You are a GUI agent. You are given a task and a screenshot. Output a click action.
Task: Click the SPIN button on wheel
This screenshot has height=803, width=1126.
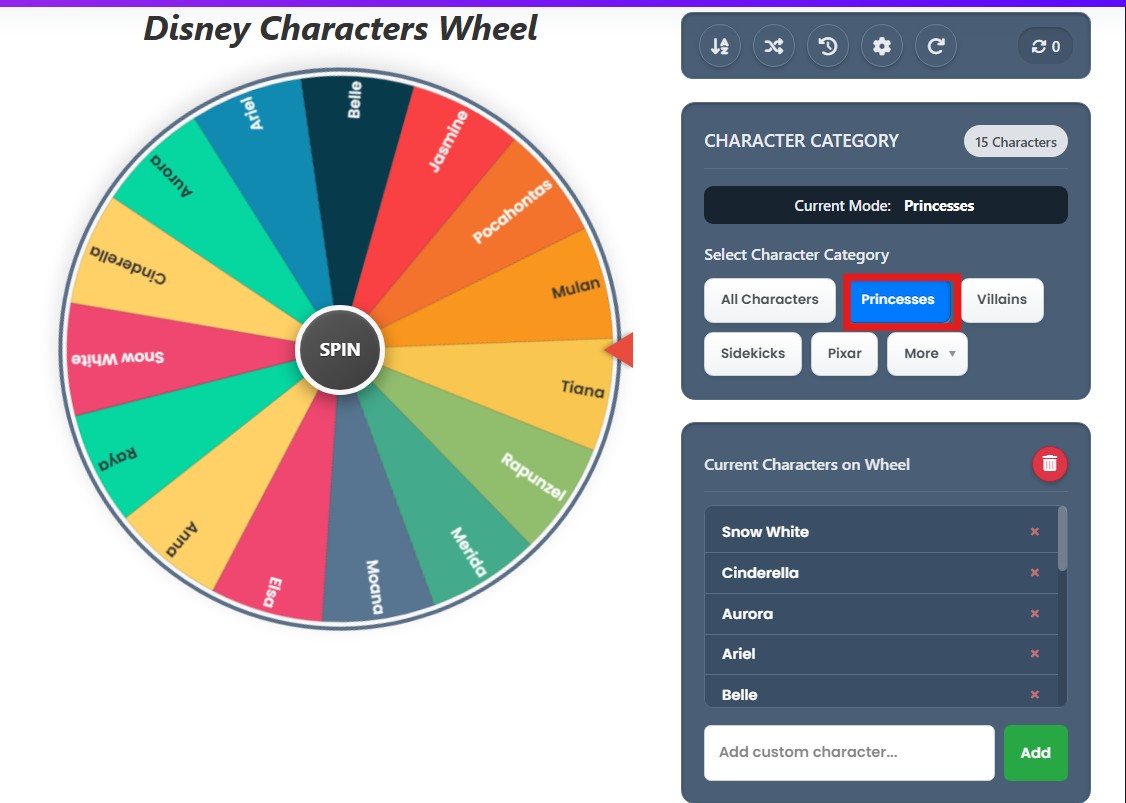(340, 350)
